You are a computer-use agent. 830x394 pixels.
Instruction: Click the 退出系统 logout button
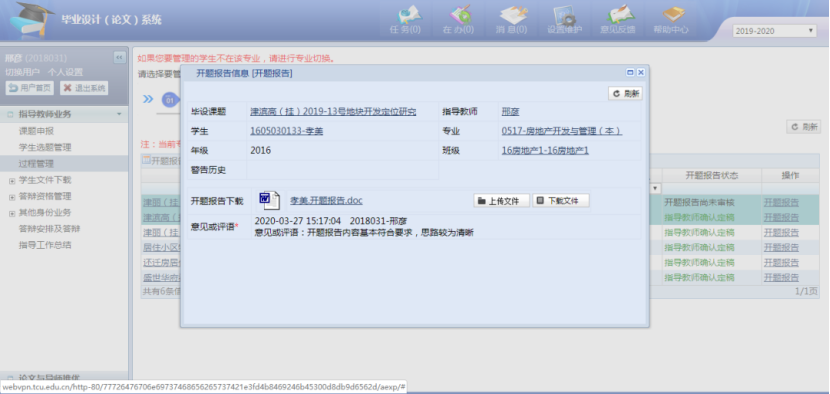pos(84,88)
